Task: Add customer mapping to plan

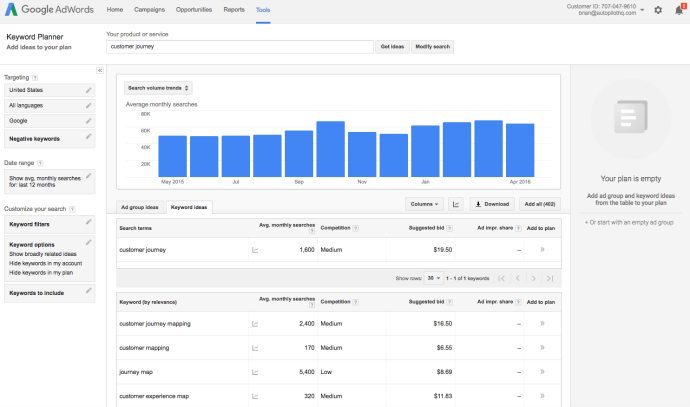Action: coord(542,348)
